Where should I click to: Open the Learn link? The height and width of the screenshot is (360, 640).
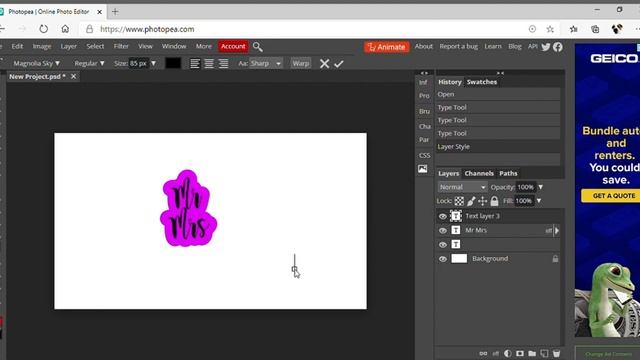(x=493, y=46)
